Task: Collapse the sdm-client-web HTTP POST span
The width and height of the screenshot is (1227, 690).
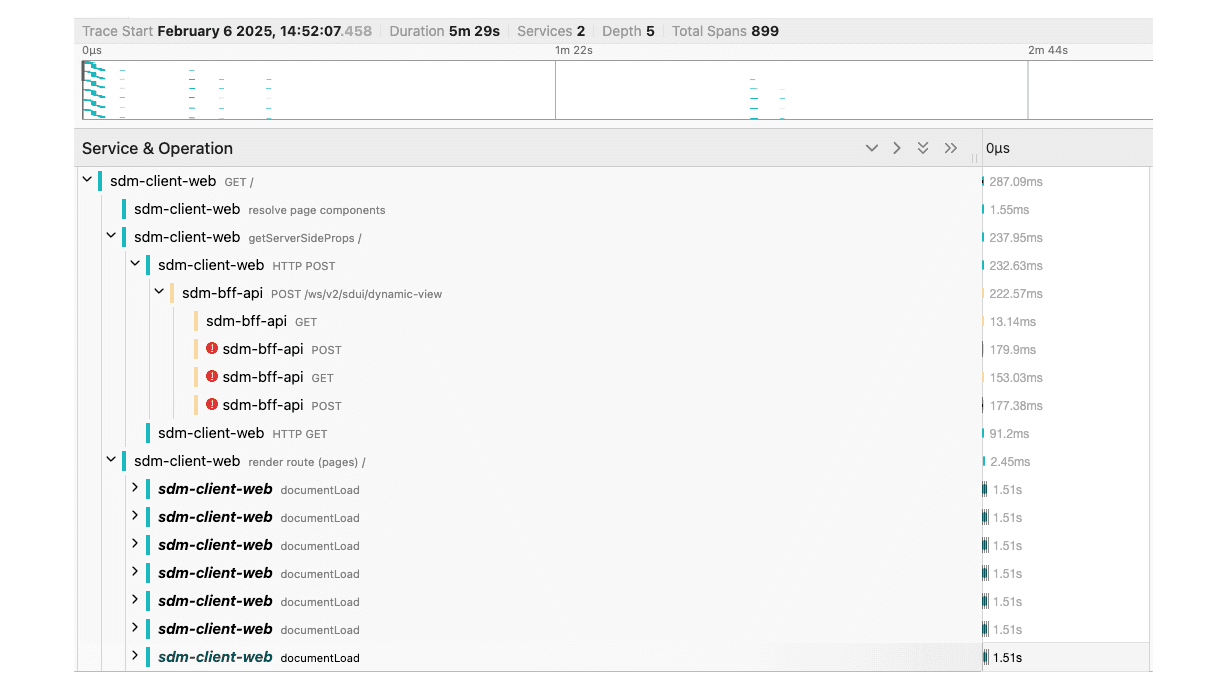Action: pyautogui.click(x=135, y=265)
